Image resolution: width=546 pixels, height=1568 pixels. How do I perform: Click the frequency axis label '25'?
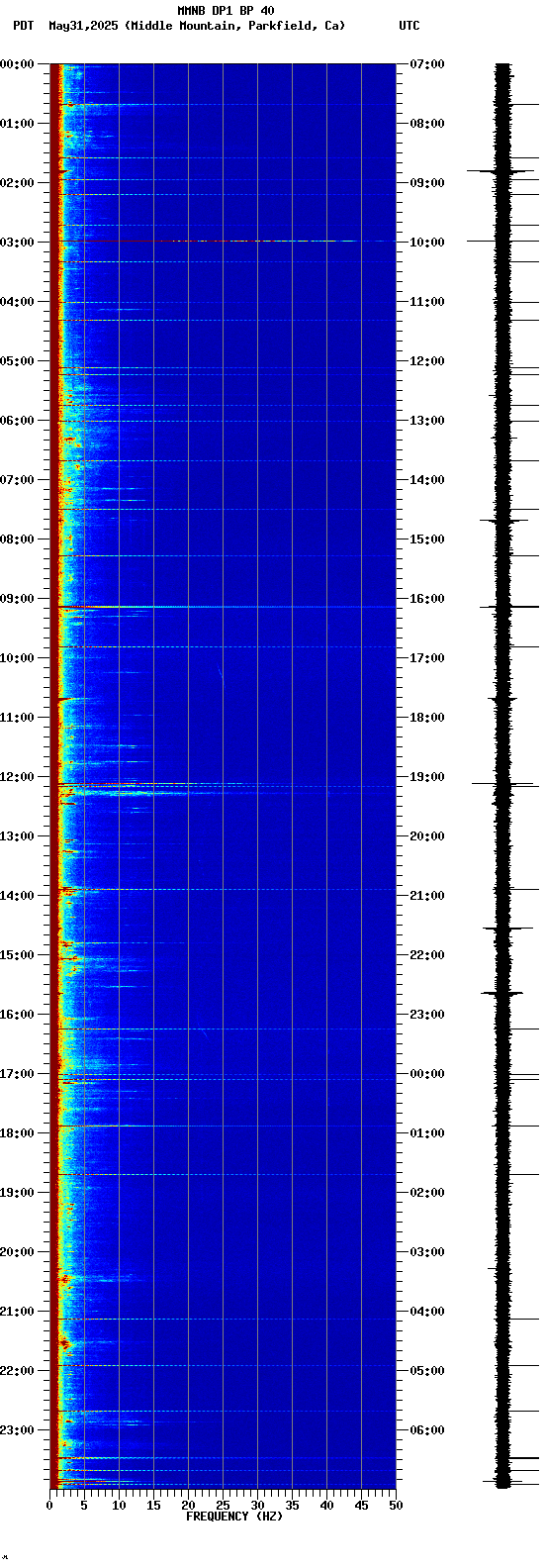(223, 1506)
